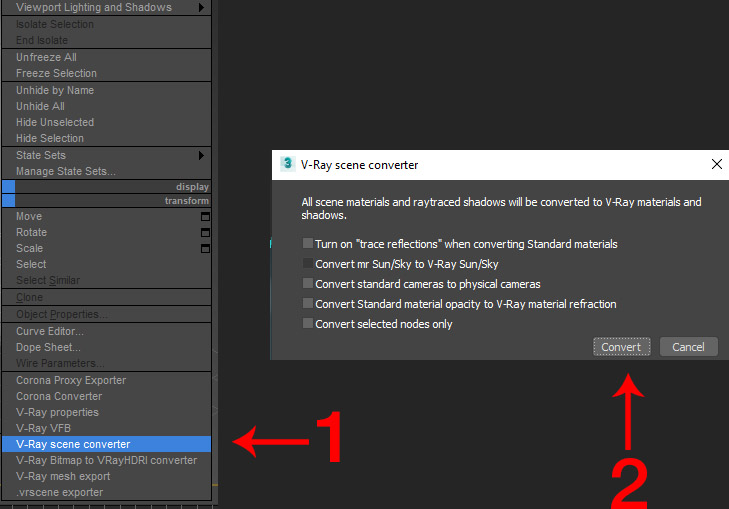Enable Convert selected nodes only
Image resolution: width=729 pixels, height=509 pixels.
307,323
